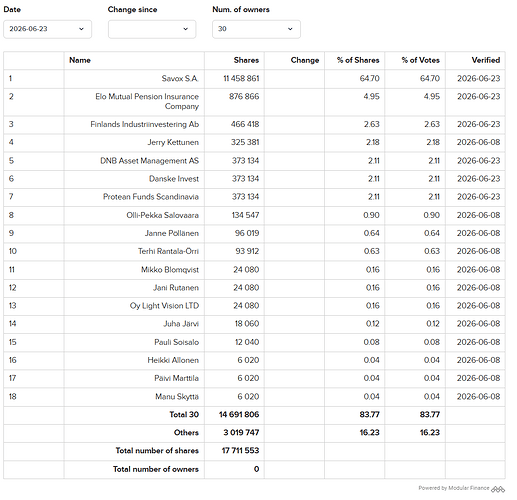This screenshot has height=500, width=517.
Task: Click Finlands Industriinvestering Ab name
Action: [x=145, y=124]
